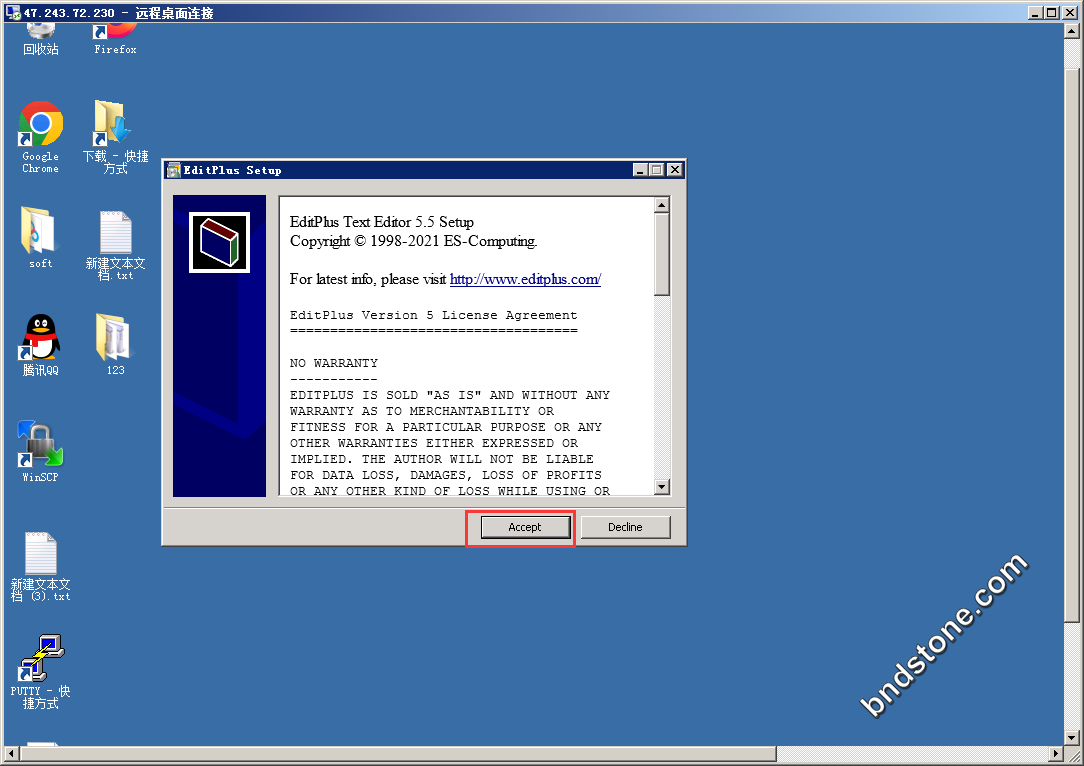Click the remote desktop horizontal scrollbar right arrow
Screen dimensions: 1084x766
[1056, 754]
